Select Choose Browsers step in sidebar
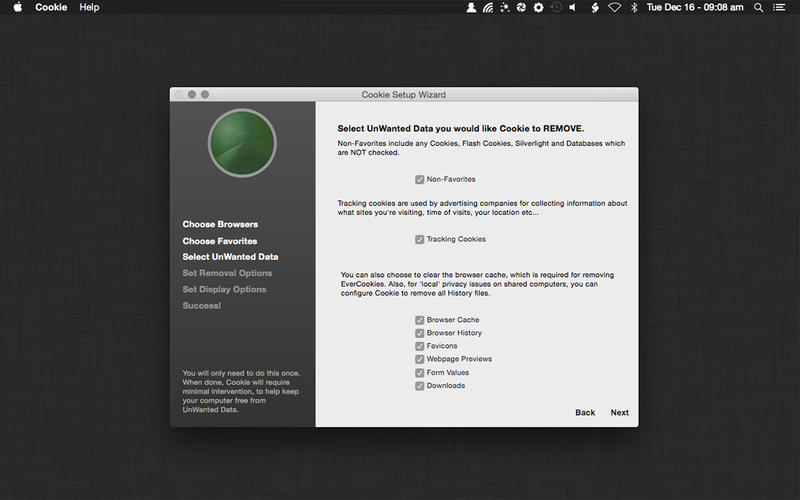 (x=220, y=224)
